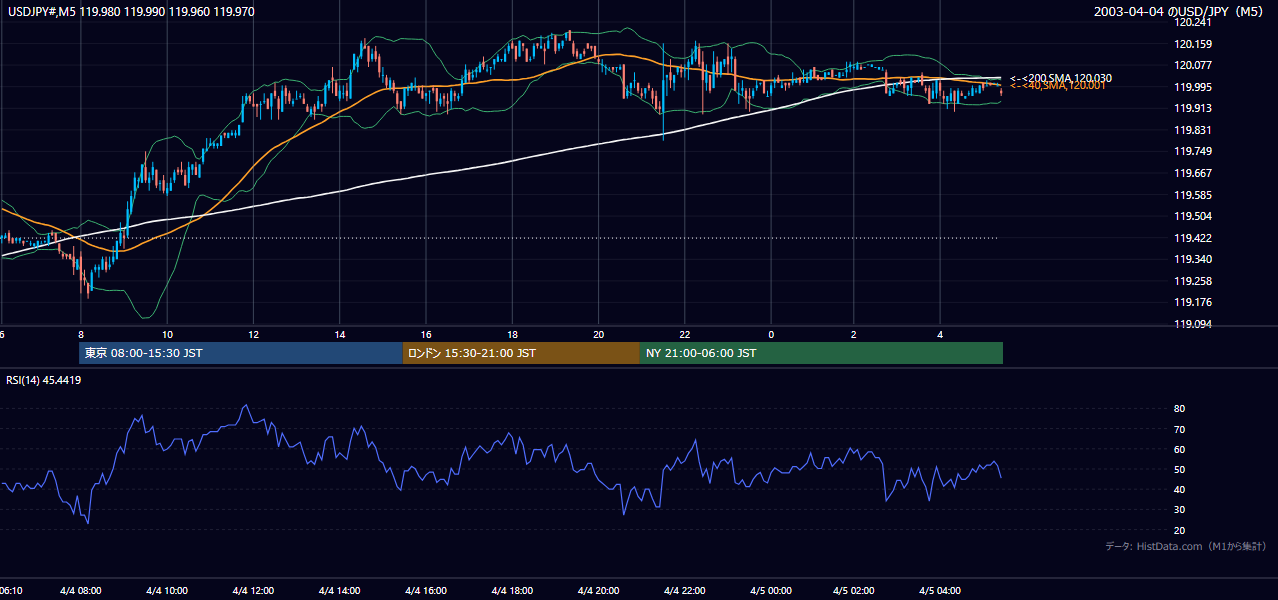Click hour label 14 under the price chart
The width and height of the screenshot is (1278, 600).
[x=340, y=334]
